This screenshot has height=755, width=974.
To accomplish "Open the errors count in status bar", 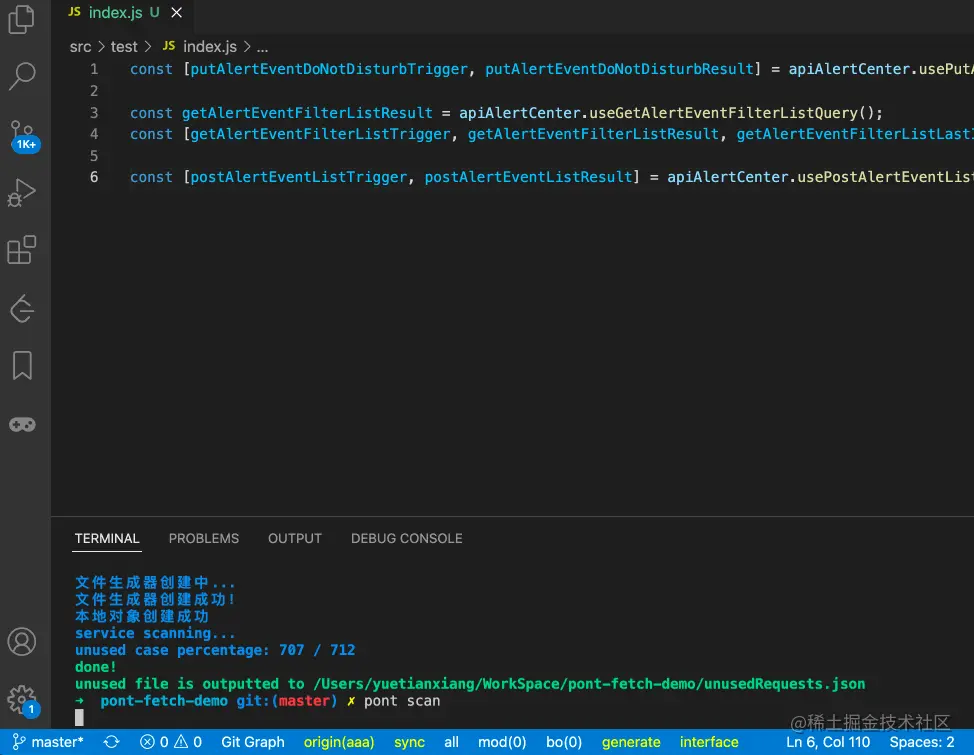I will pos(154,742).
